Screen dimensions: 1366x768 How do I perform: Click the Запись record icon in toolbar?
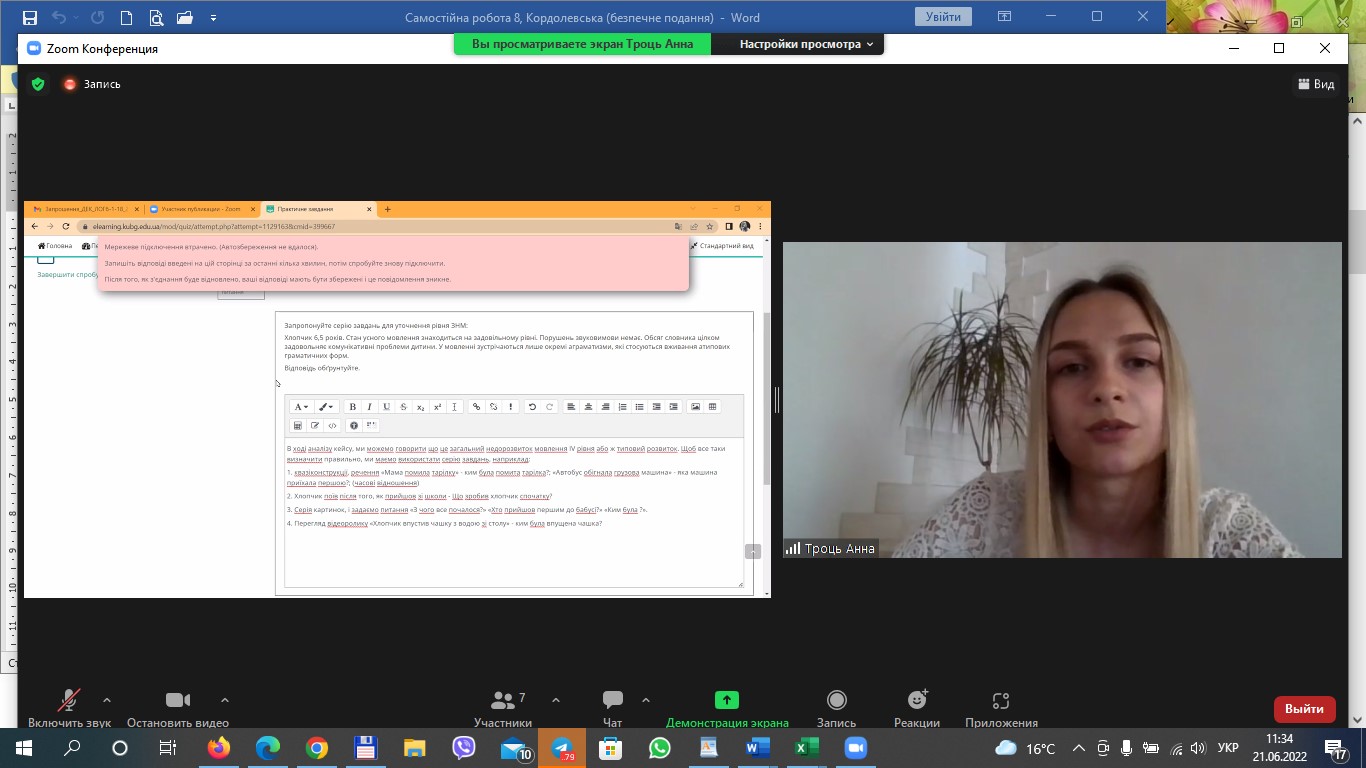coord(836,701)
